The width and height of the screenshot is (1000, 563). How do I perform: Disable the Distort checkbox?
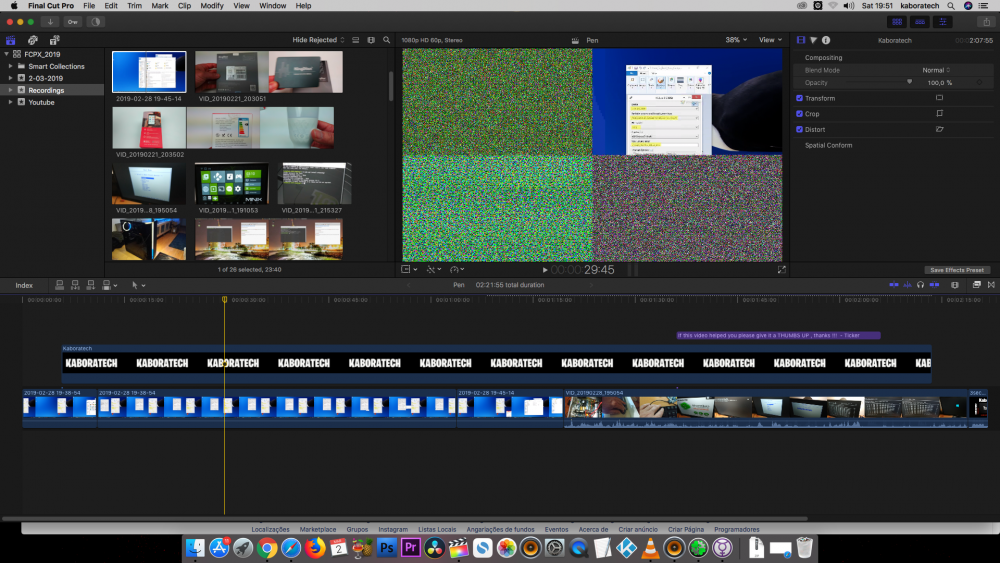pos(800,129)
